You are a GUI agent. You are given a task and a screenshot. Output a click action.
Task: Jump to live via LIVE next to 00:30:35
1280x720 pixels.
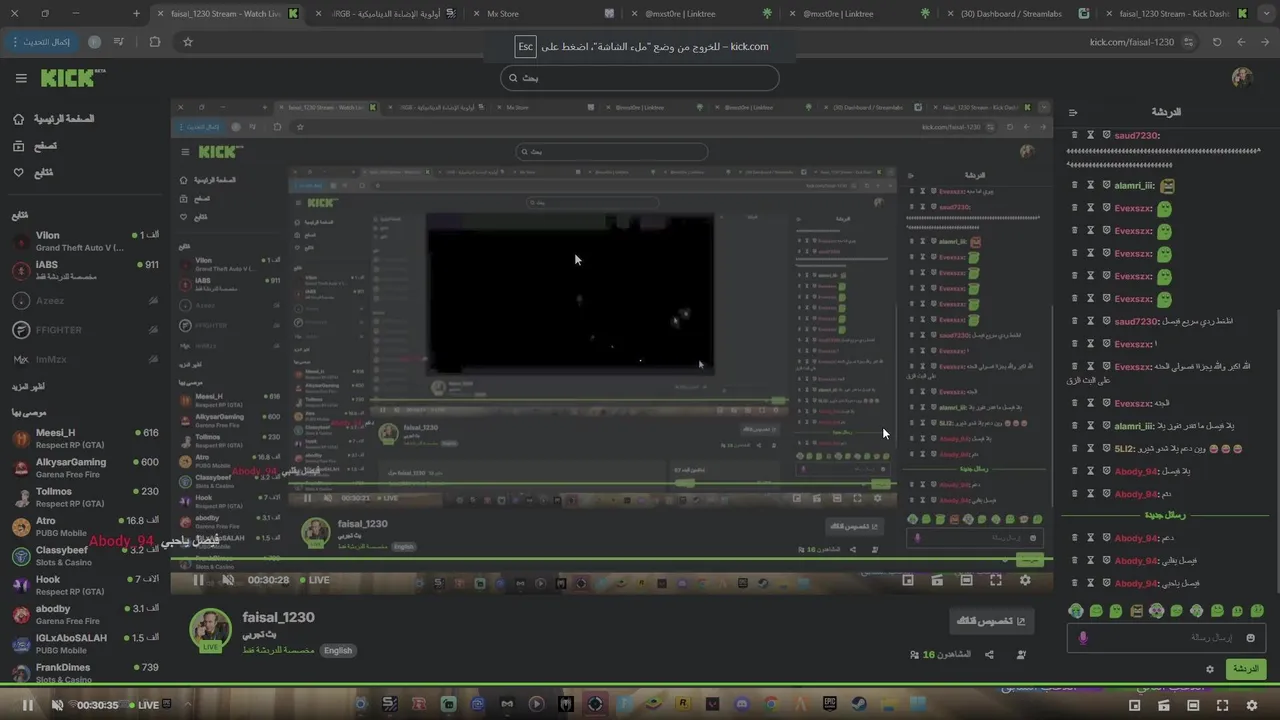[143, 705]
